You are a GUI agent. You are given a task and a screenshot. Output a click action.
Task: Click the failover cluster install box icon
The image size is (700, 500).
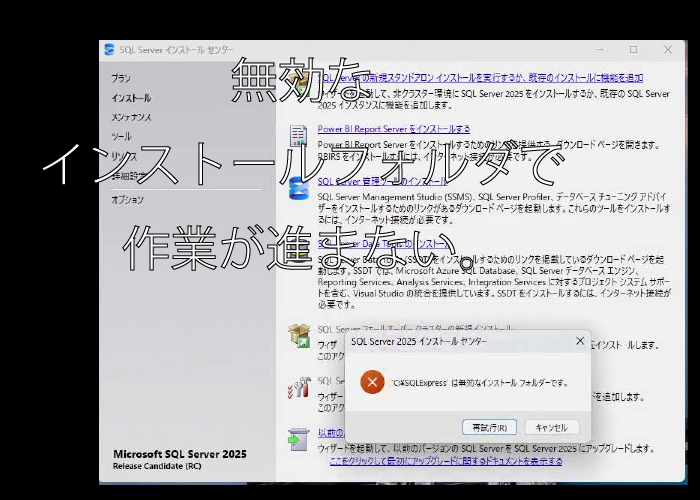299,336
